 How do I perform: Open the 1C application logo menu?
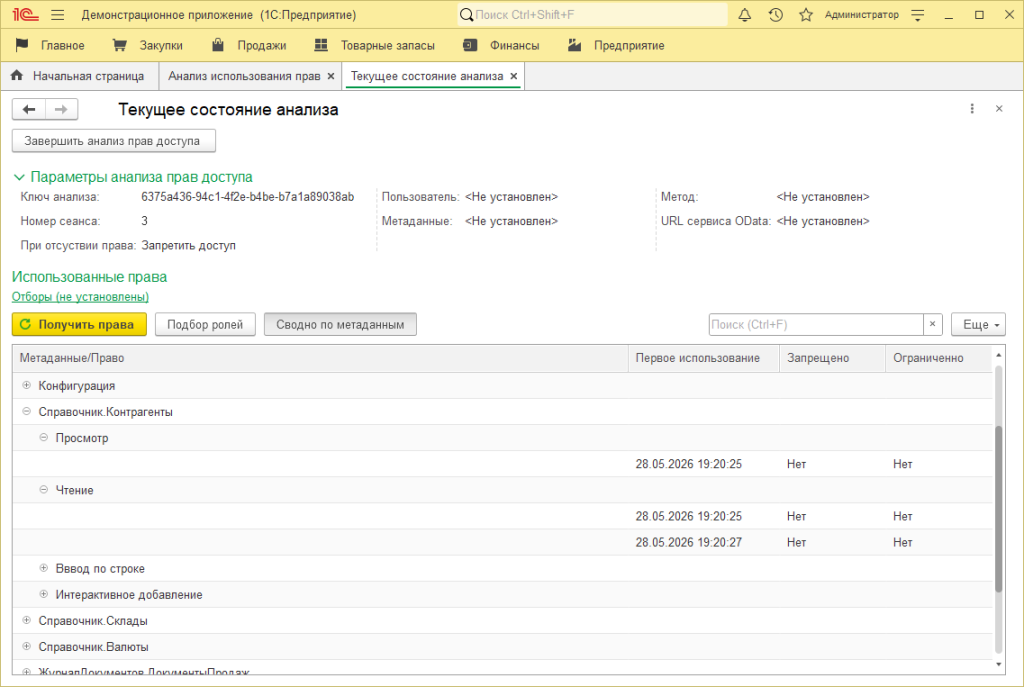(x=25, y=14)
